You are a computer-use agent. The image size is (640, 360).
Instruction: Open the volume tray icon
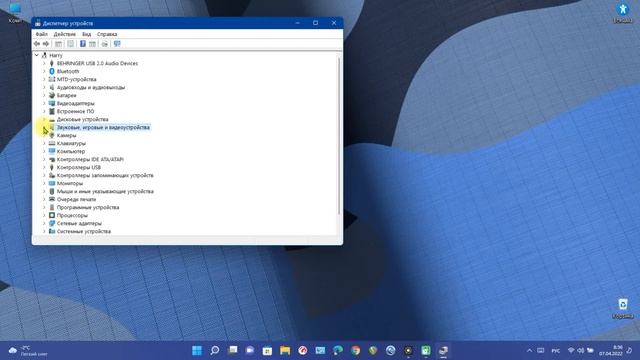coord(580,350)
